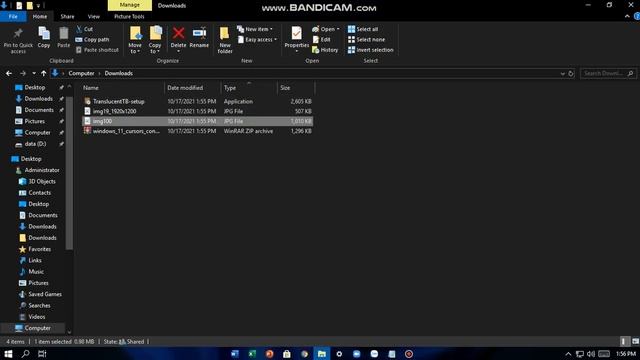This screenshot has height=360, width=640.
Task: Click Invert selection
Action: coord(371,50)
